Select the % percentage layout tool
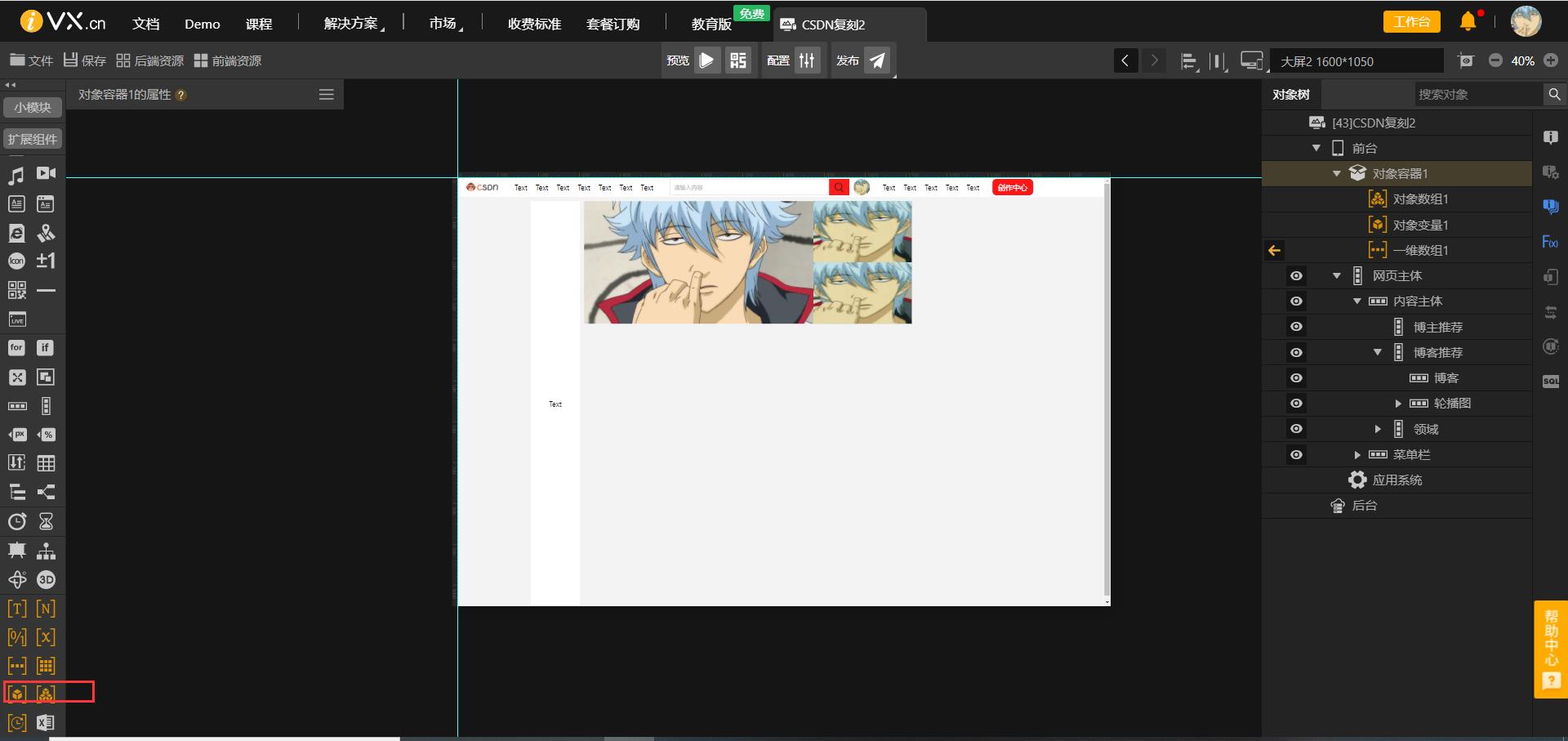 [x=47, y=435]
